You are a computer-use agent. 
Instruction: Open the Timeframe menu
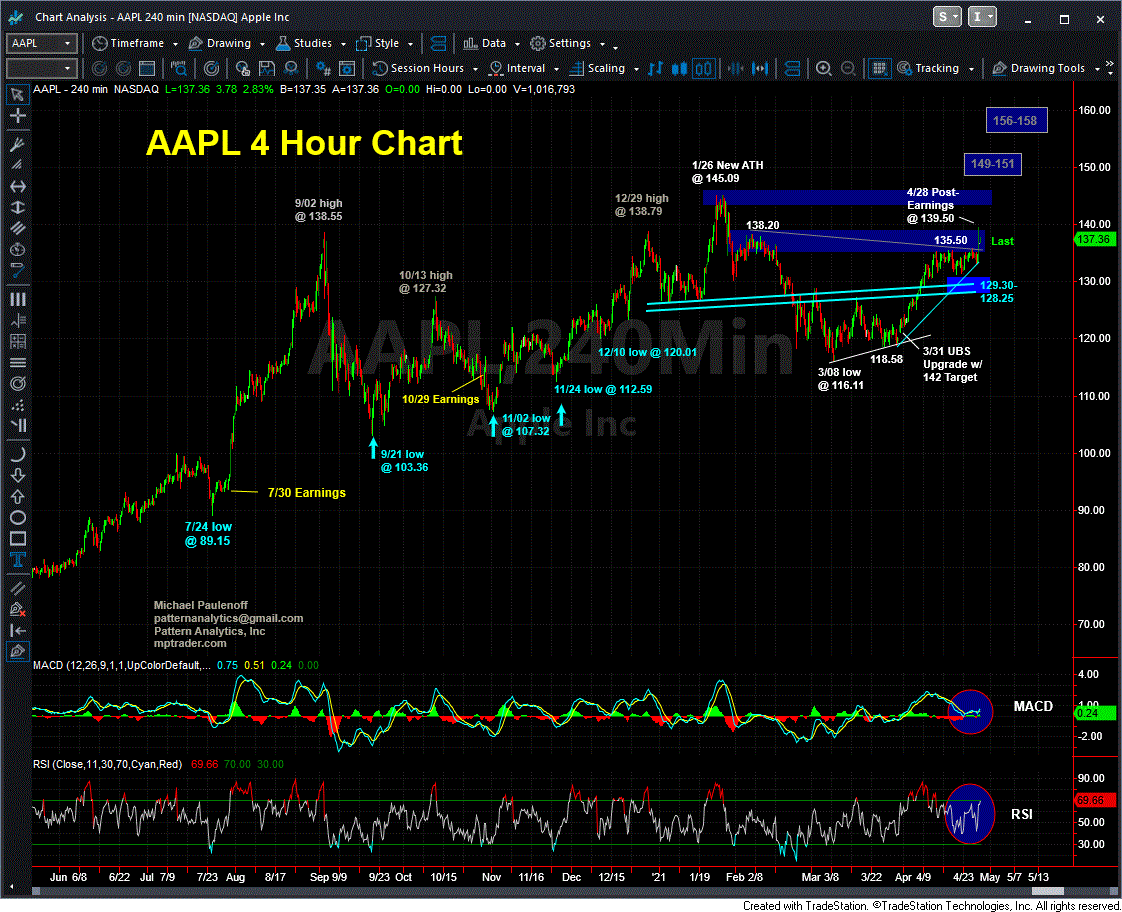coord(135,44)
